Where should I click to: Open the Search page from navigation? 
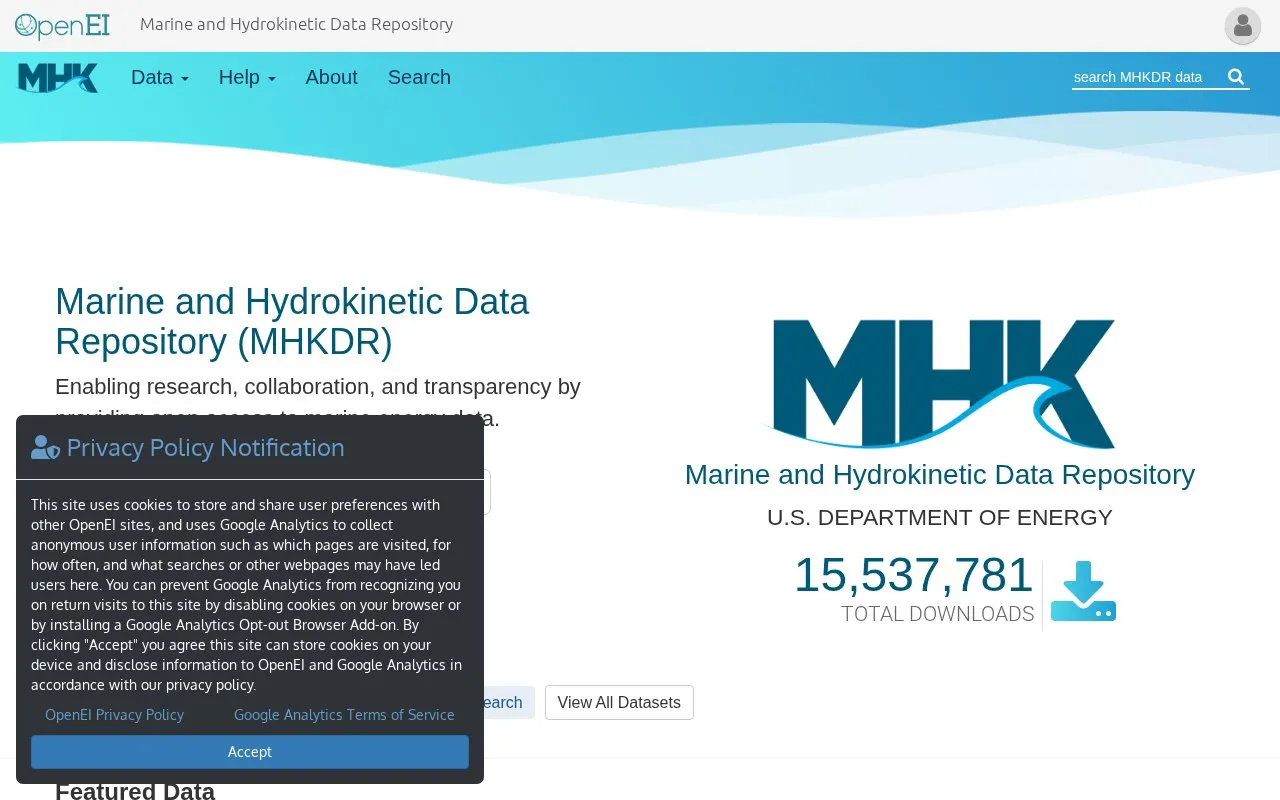coord(419,77)
